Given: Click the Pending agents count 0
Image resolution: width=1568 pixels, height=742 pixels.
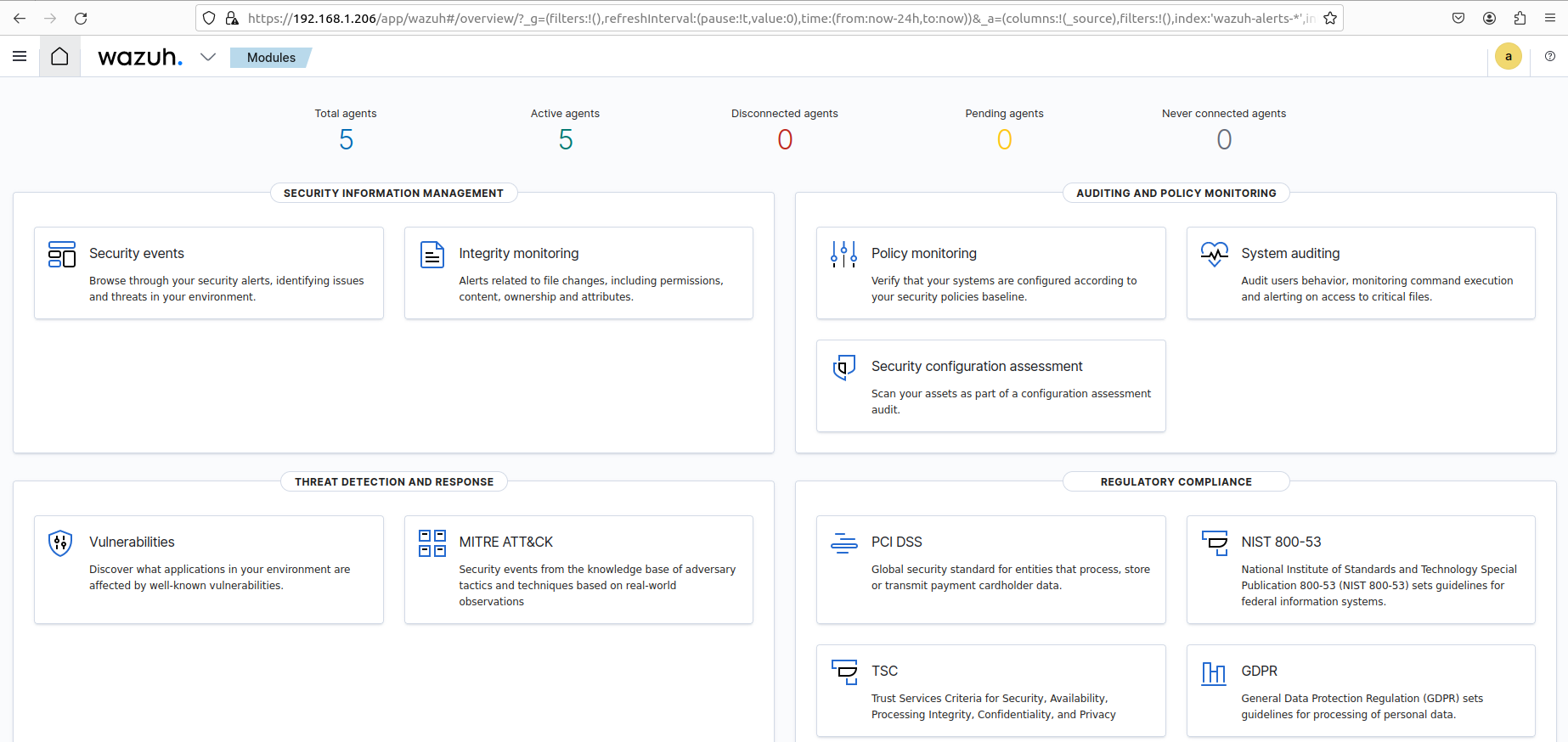Looking at the screenshot, I should tap(1005, 139).
